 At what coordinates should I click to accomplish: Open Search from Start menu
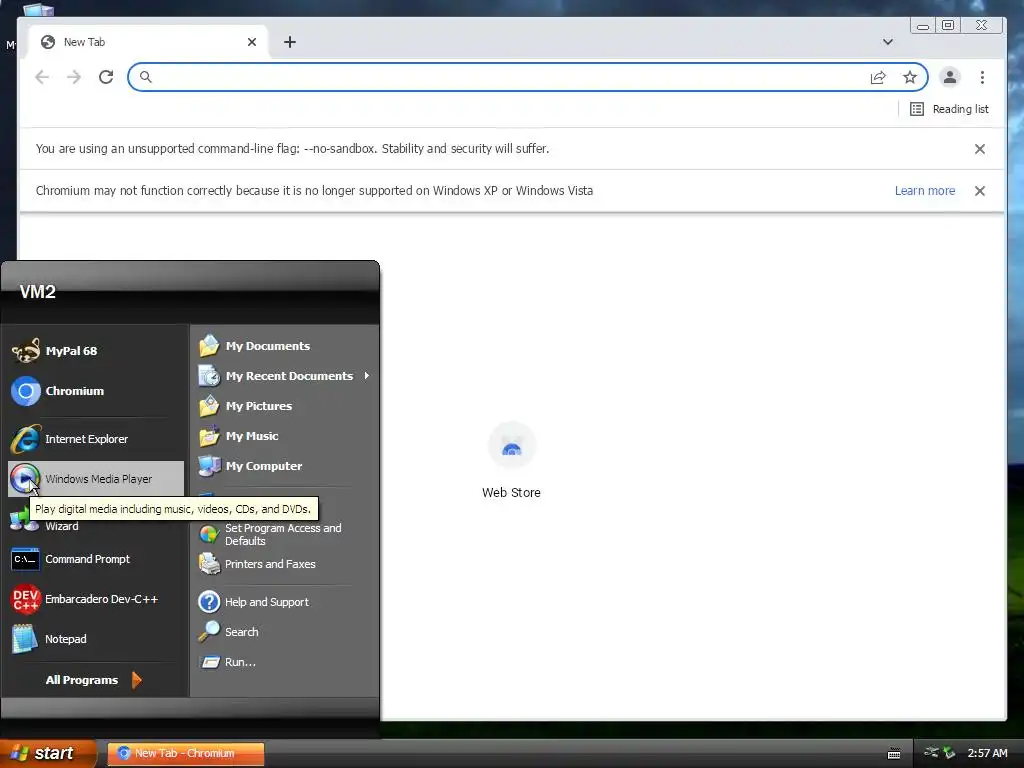click(284, 632)
